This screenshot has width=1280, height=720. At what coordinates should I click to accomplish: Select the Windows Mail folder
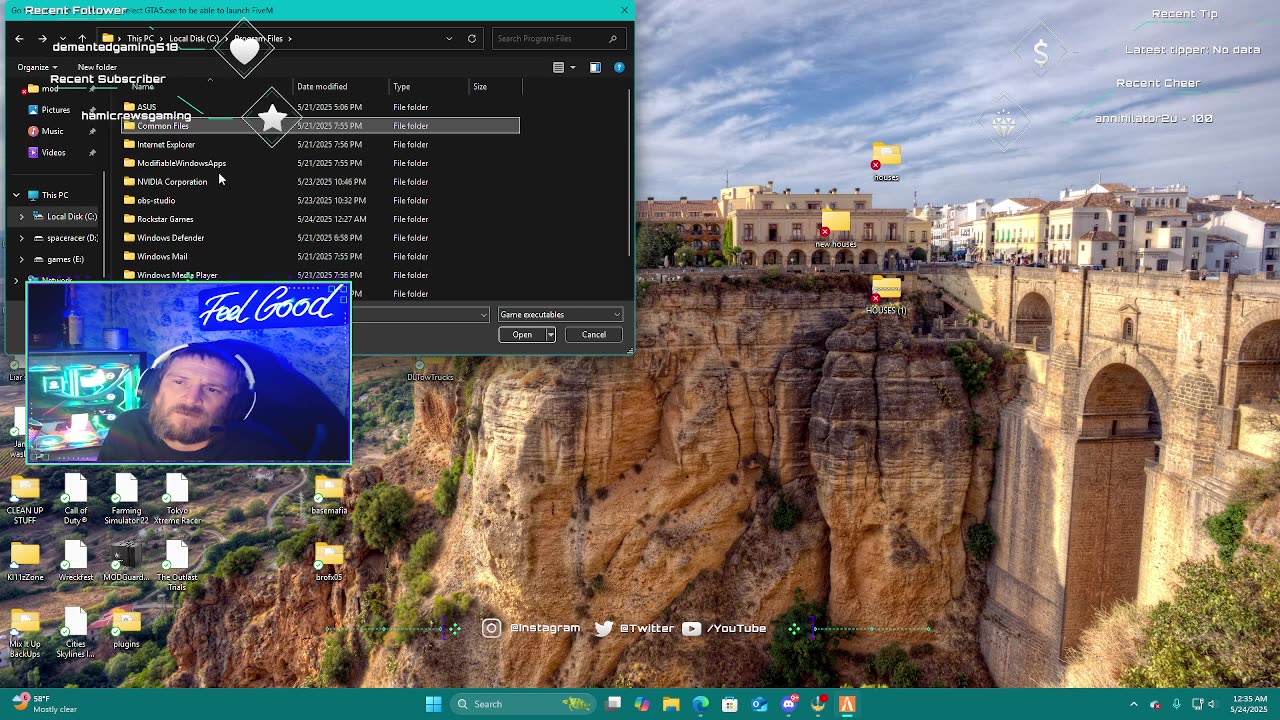point(162,257)
